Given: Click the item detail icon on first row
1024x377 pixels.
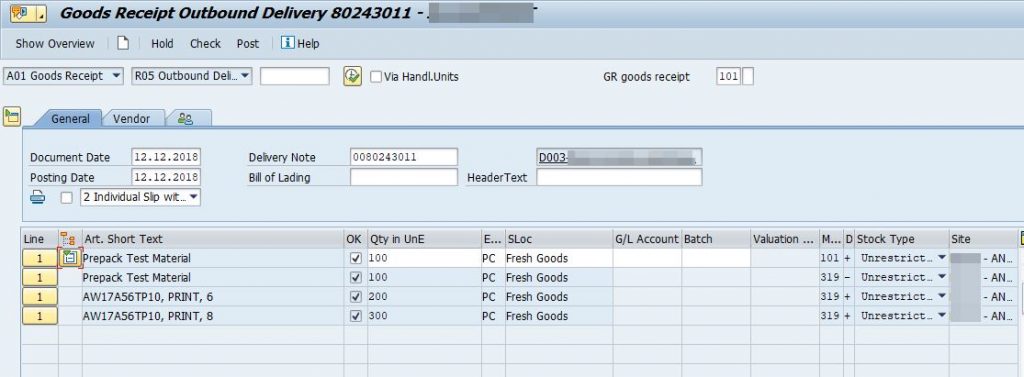Looking at the screenshot, I should [x=69, y=258].
